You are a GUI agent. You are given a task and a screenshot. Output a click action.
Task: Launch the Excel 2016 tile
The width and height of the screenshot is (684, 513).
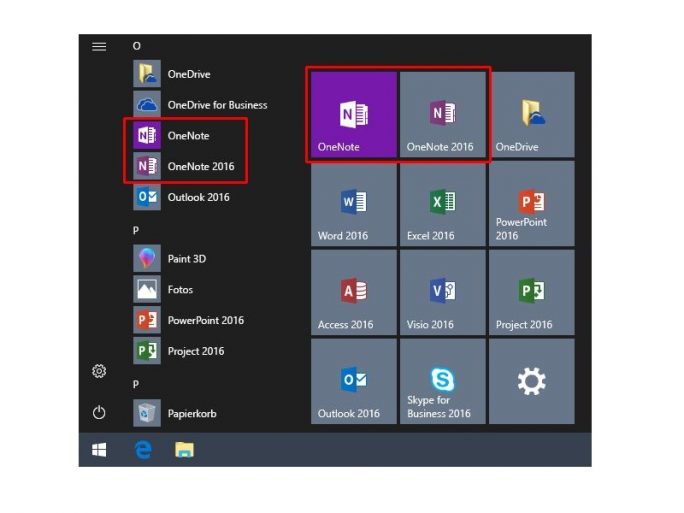click(443, 203)
